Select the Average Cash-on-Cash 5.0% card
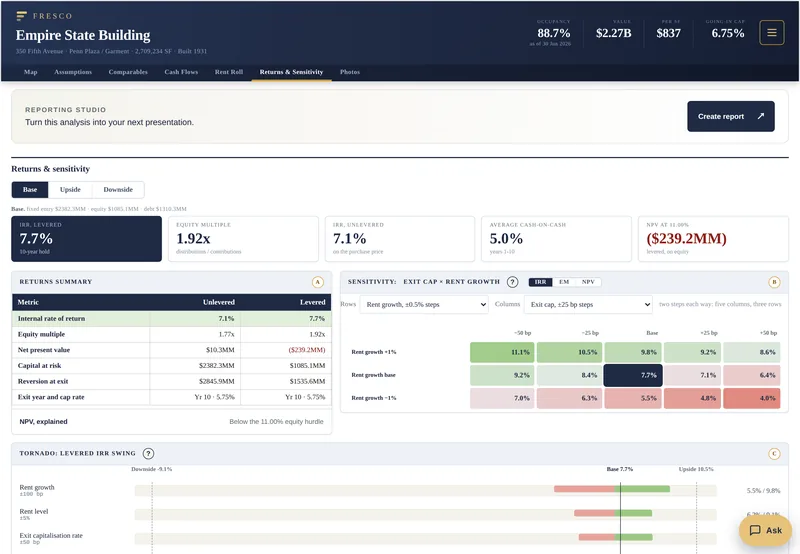The height and width of the screenshot is (554, 800). (x=557, y=239)
